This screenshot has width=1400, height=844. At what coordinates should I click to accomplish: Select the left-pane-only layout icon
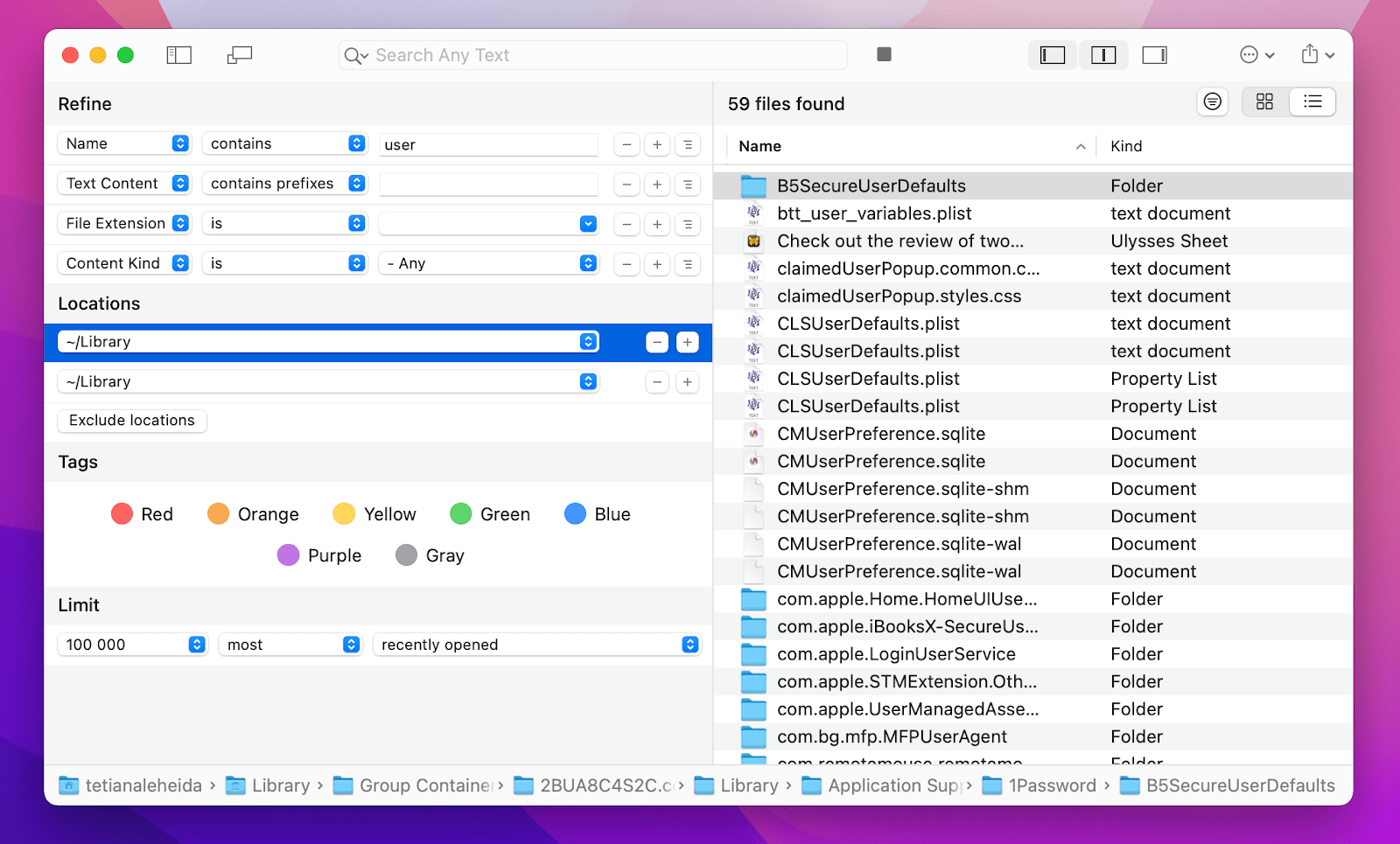pyautogui.click(x=1052, y=54)
